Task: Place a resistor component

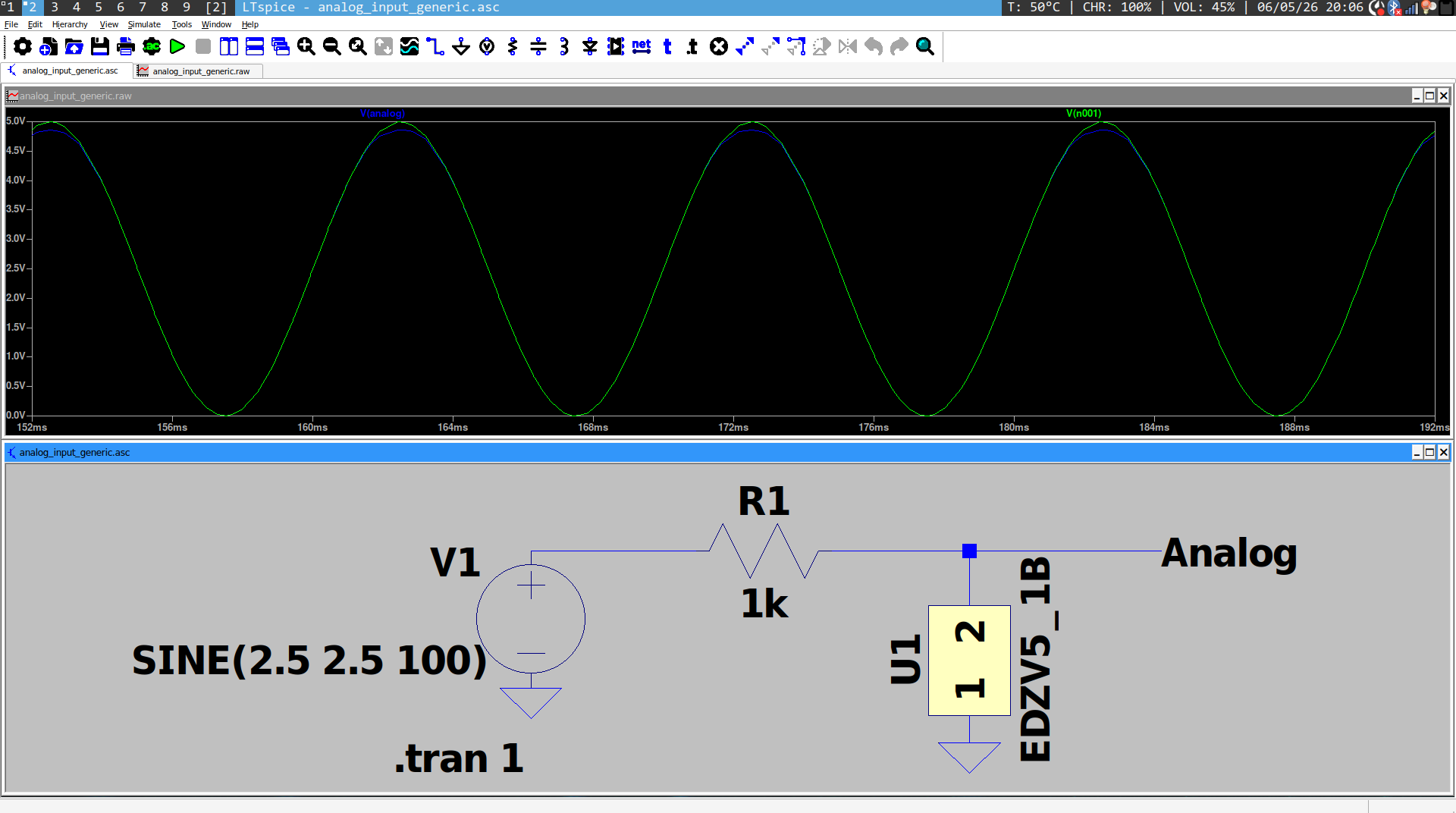Action: pos(513,46)
